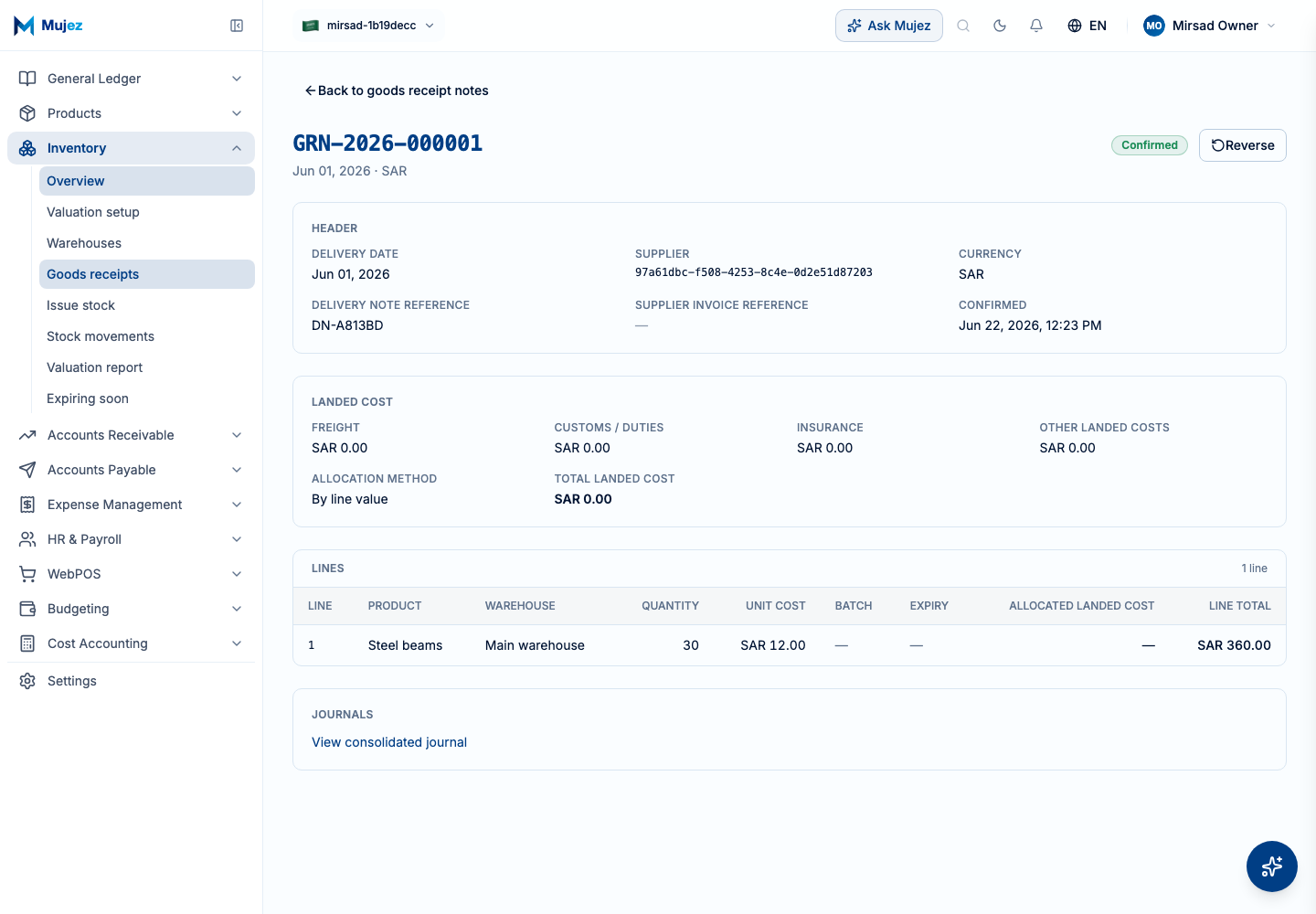Image resolution: width=1316 pixels, height=914 pixels.
Task: Collapse the Inventory section chevron
Action: 237,148
